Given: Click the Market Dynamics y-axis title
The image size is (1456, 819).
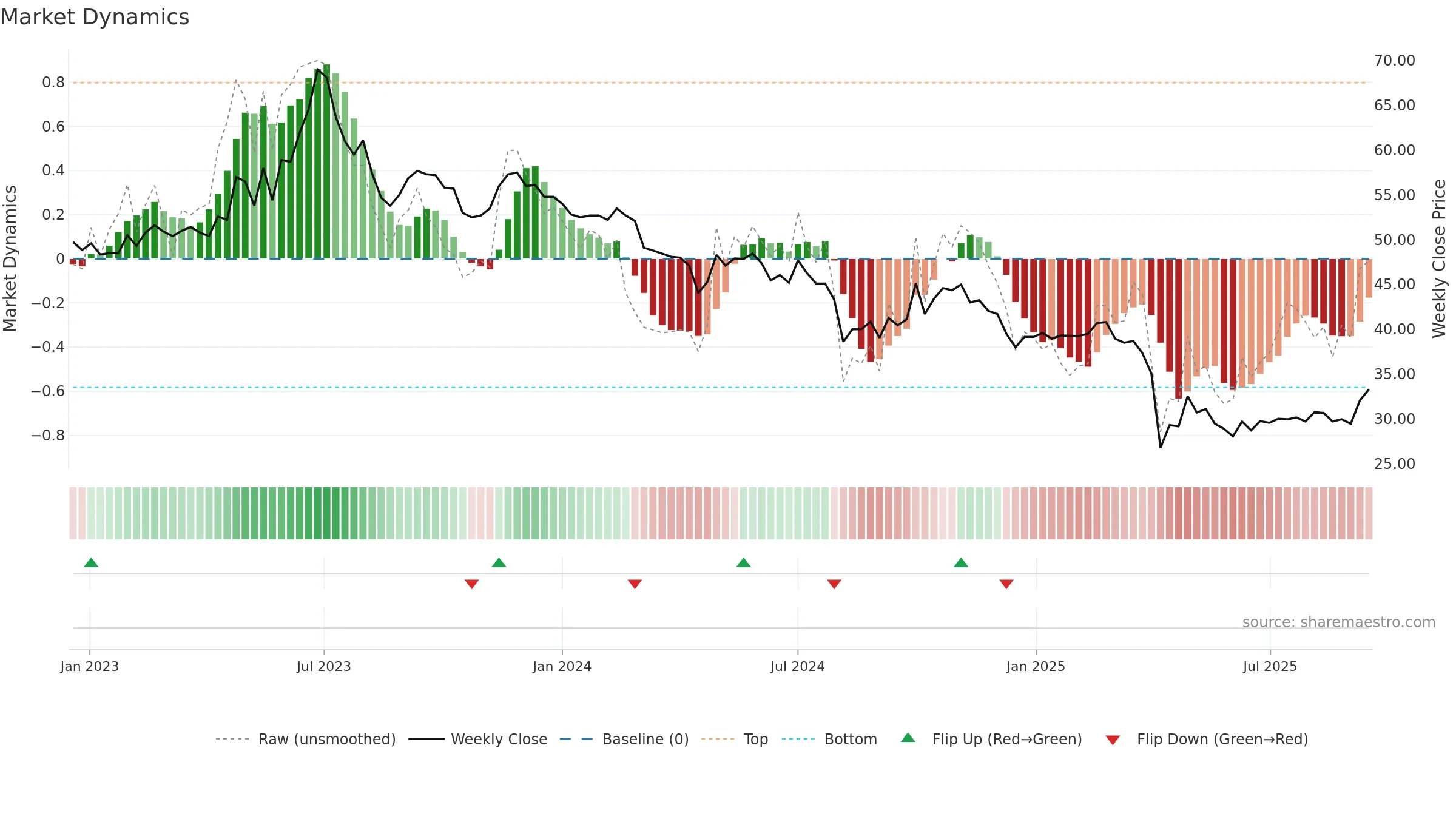Looking at the screenshot, I should click(x=10, y=258).
